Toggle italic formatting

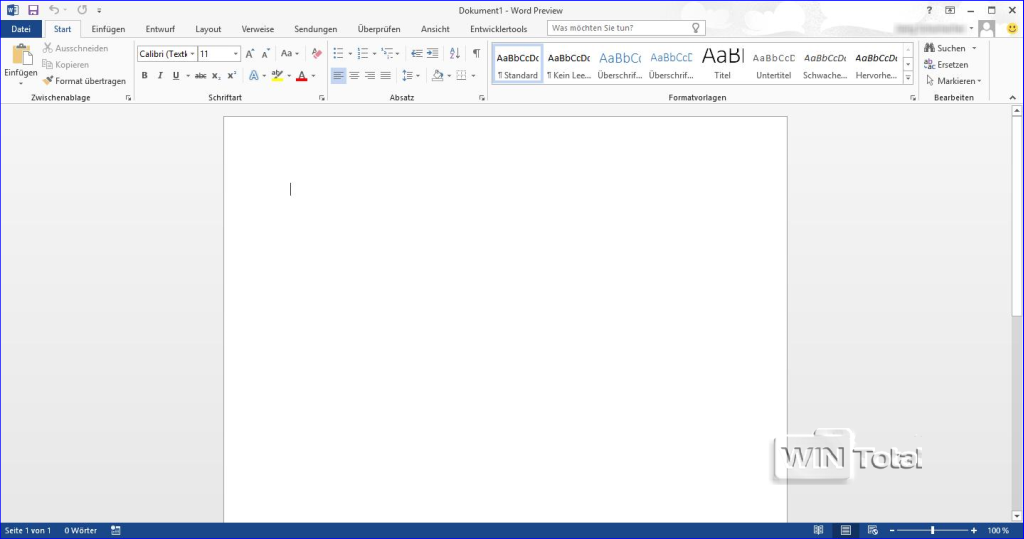click(160, 76)
